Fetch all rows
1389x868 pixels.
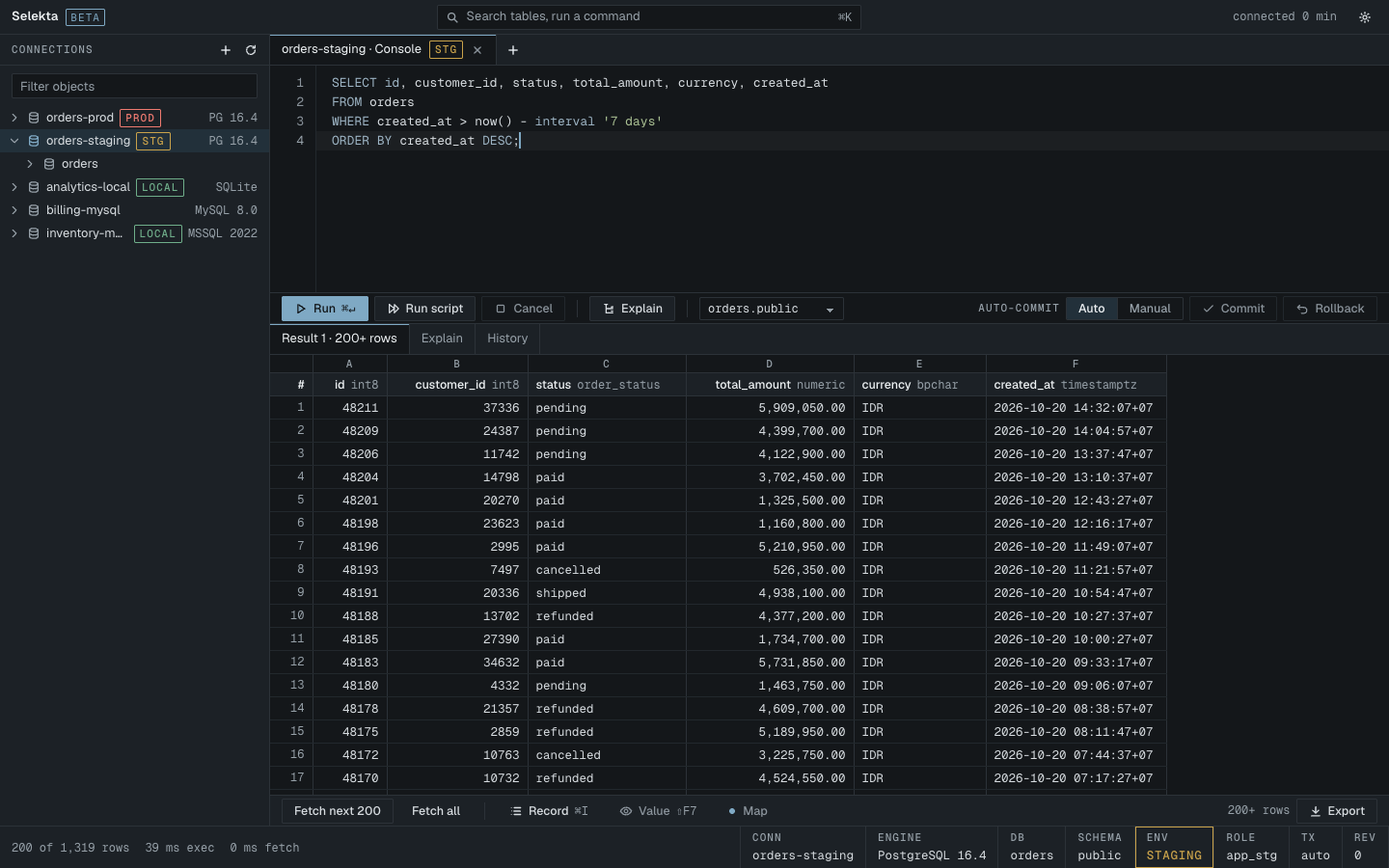click(436, 811)
